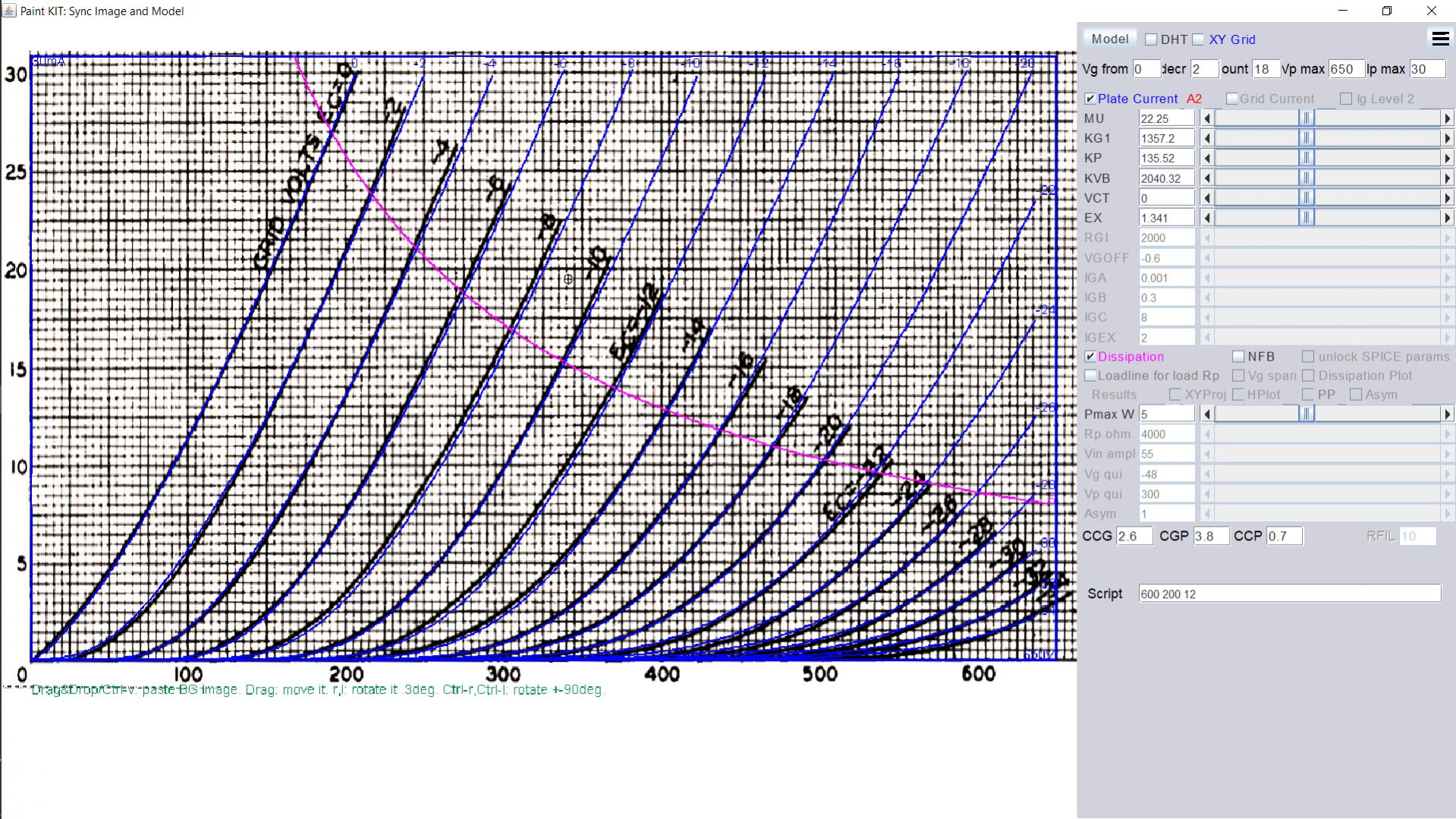The height and width of the screenshot is (819, 1456).
Task: Click the Model button
Action: [x=1109, y=39]
